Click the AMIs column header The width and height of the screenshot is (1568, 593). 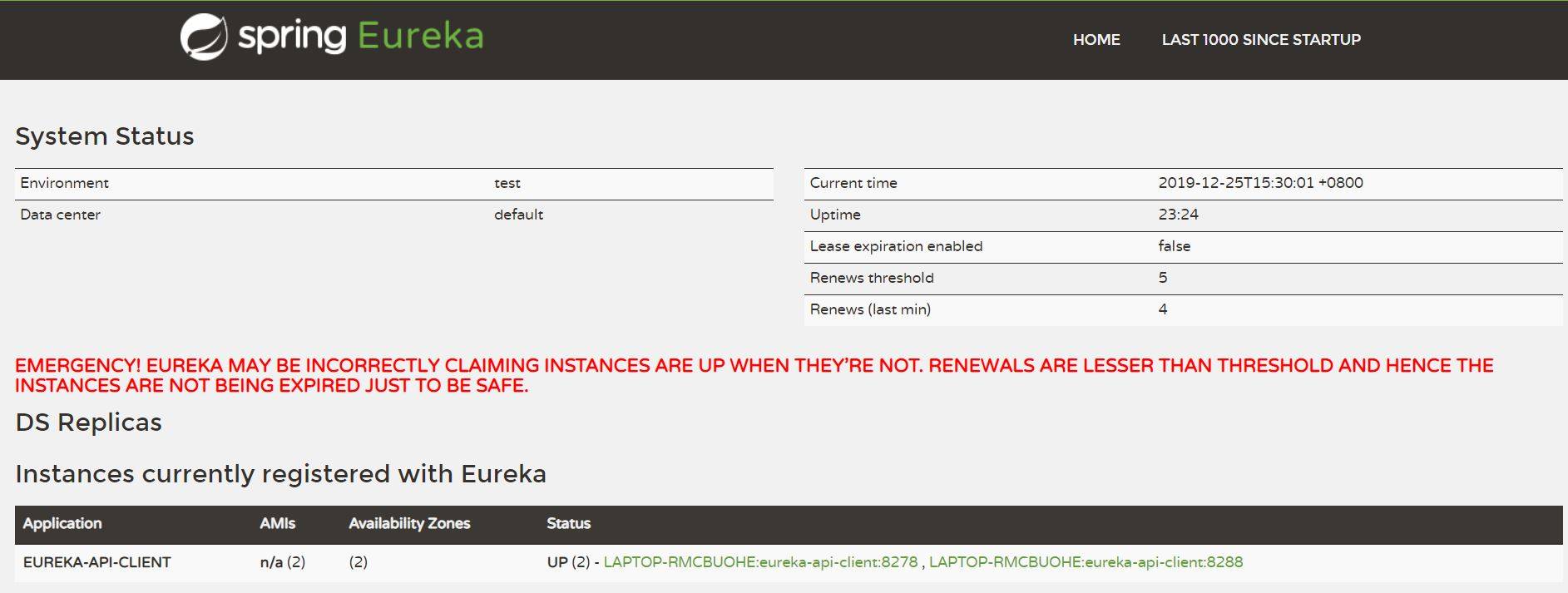coord(277,524)
